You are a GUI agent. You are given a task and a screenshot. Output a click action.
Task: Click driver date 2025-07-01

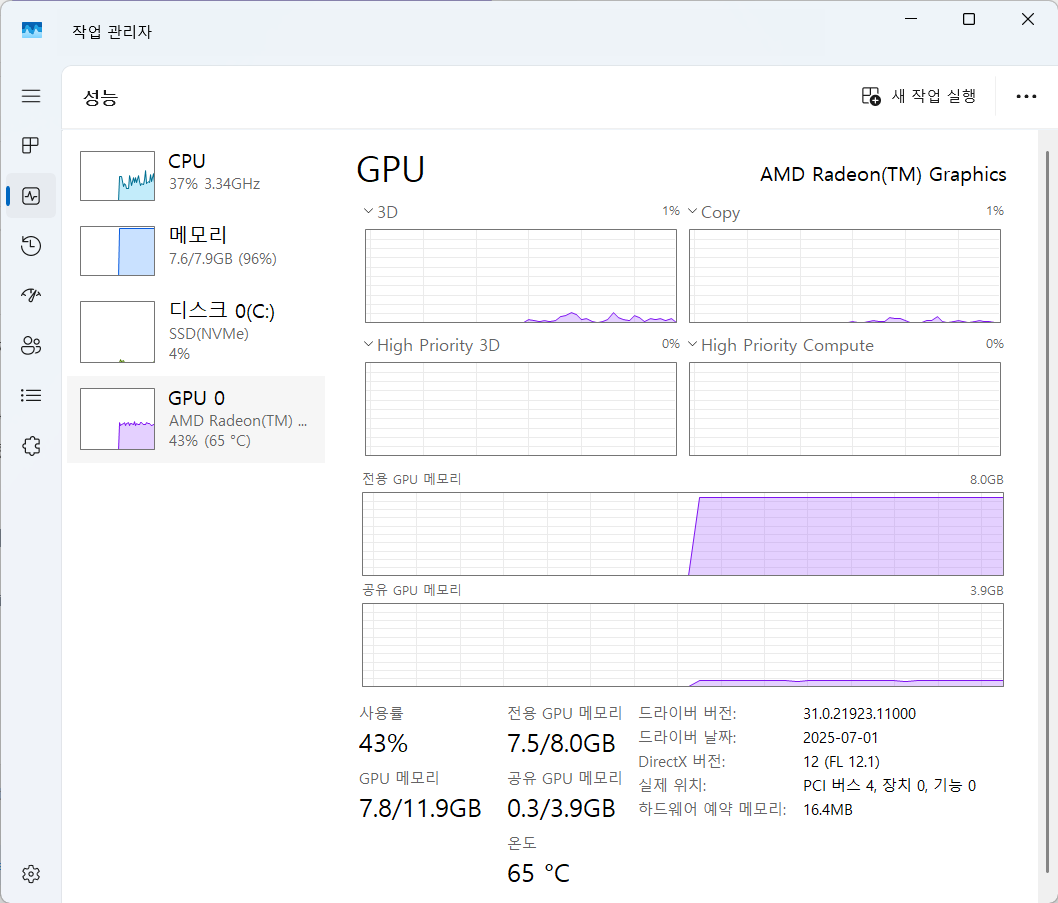(x=840, y=738)
